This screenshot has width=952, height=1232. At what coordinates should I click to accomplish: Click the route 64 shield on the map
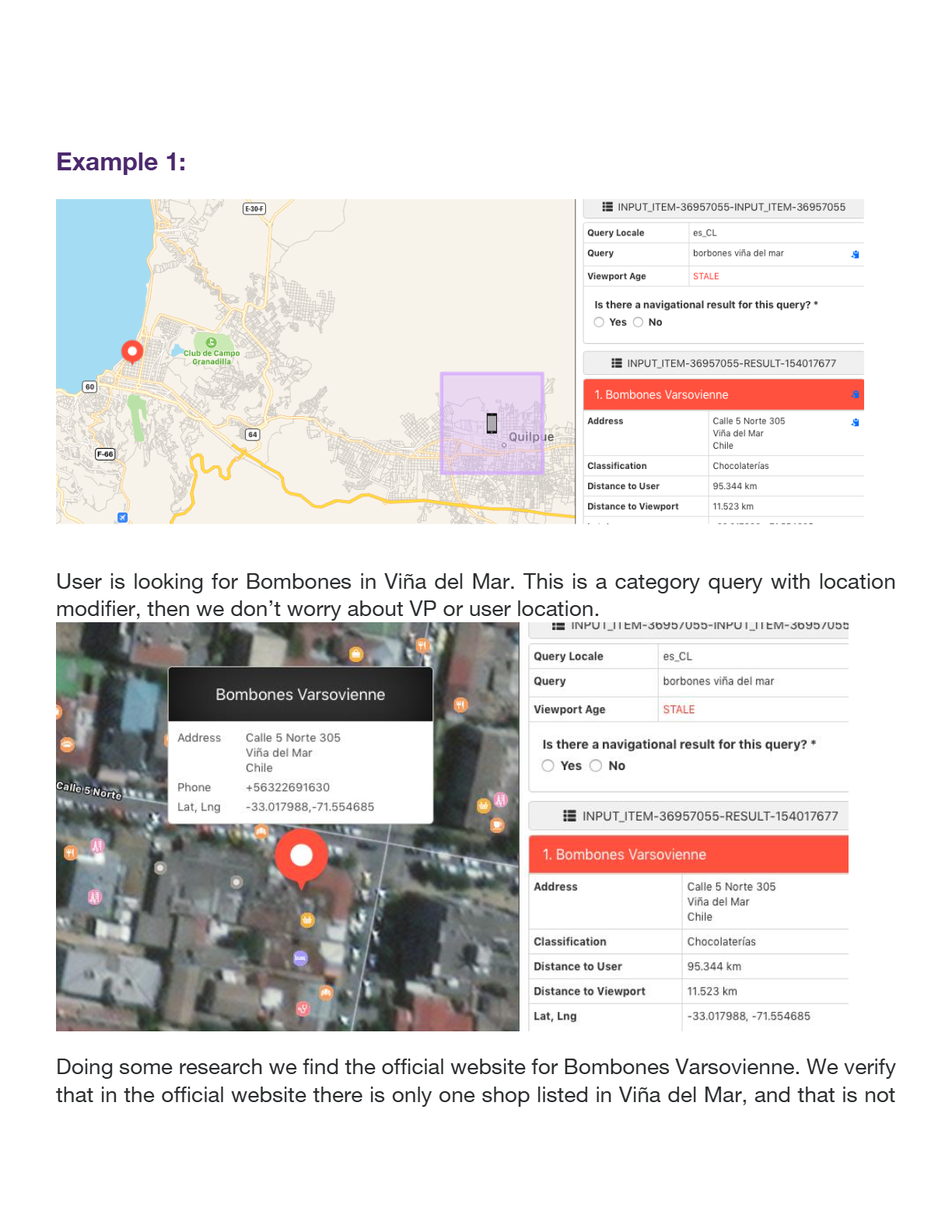click(x=253, y=435)
